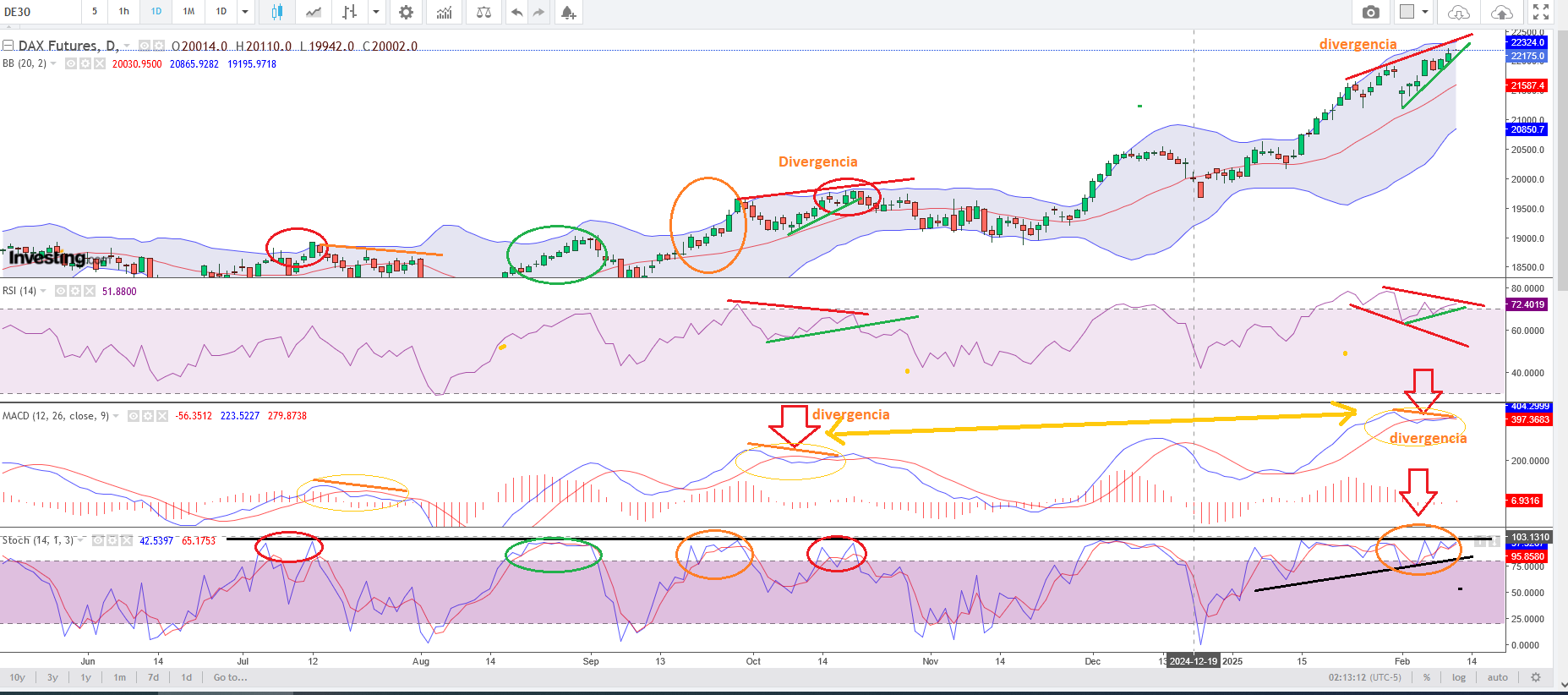Viewport: 1568px width, 695px height.
Task: Open chart properties gear in top toolbar
Action: click(406, 12)
